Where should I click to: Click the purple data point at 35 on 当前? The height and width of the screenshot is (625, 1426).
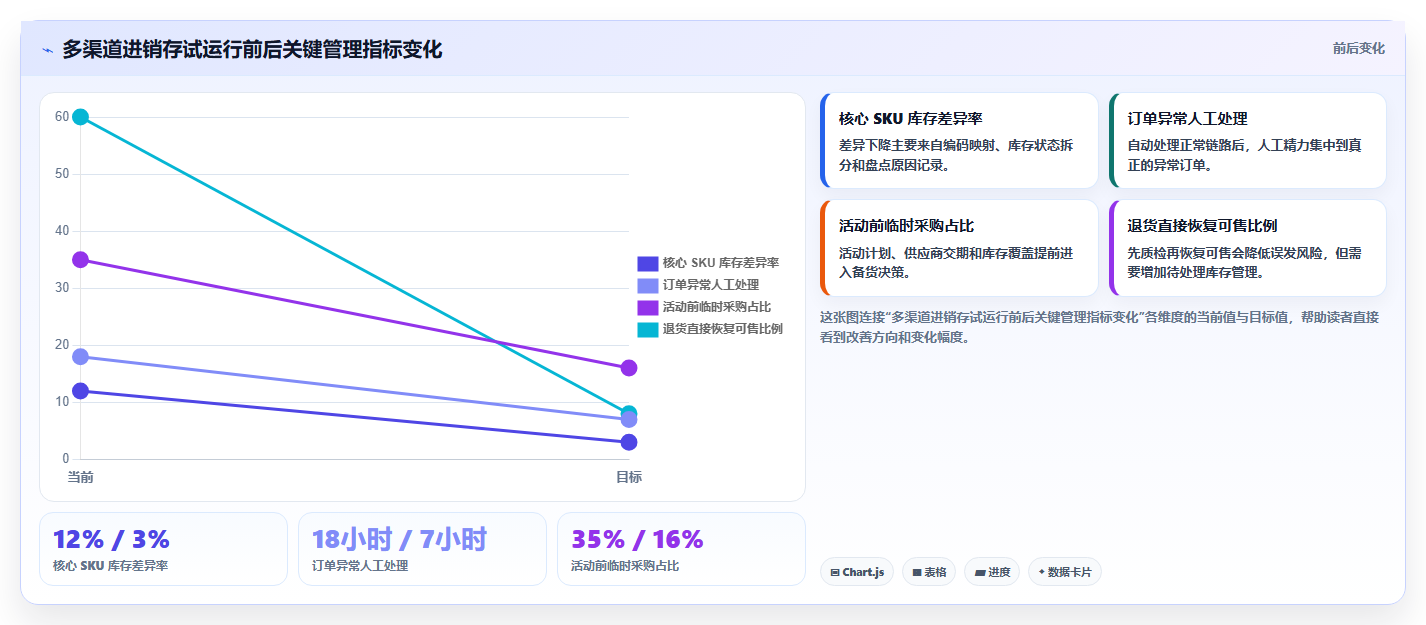pos(81,260)
